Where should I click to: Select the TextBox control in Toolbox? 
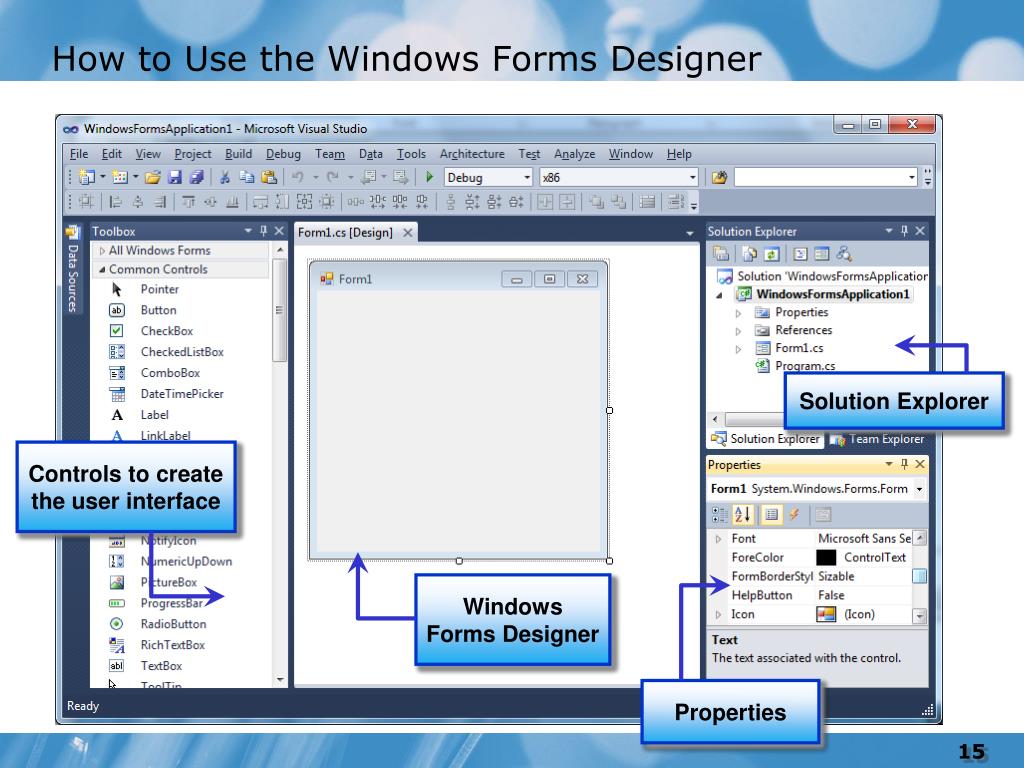pos(161,665)
